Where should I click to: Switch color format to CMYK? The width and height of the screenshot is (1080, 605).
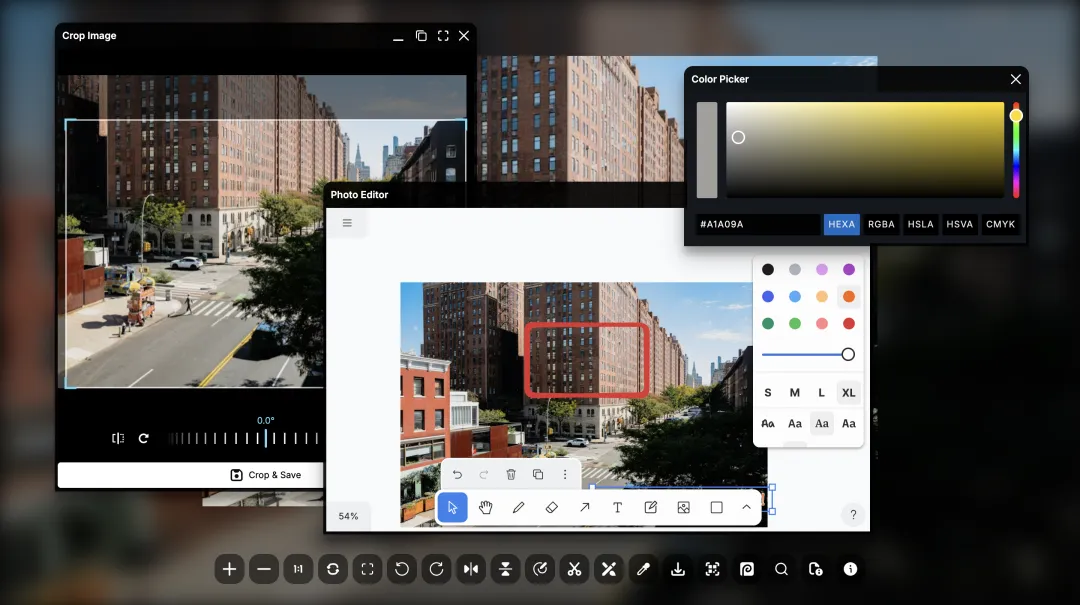(x=1000, y=224)
